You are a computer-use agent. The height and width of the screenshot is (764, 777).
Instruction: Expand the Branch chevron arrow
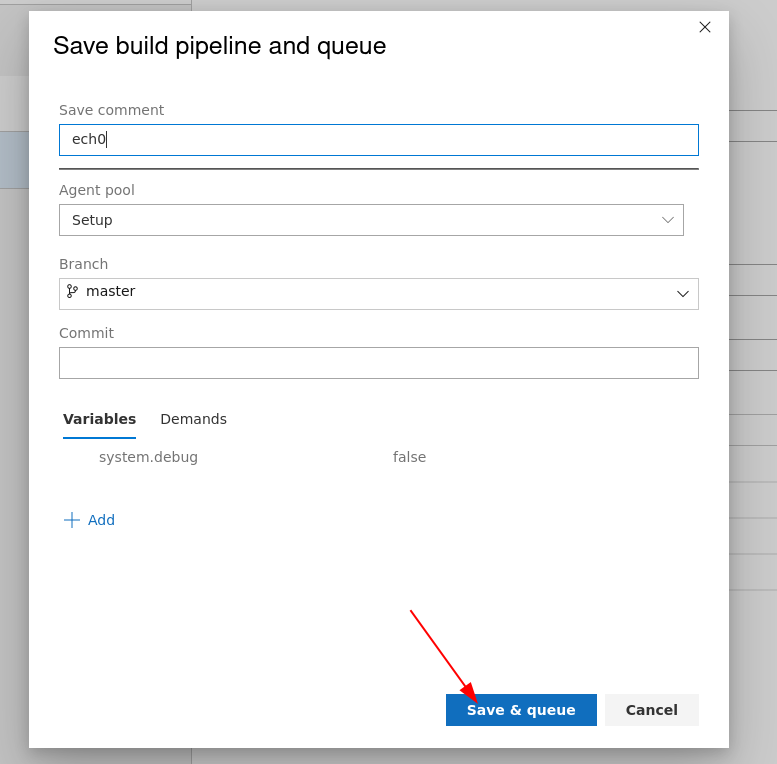pos(683,293)
